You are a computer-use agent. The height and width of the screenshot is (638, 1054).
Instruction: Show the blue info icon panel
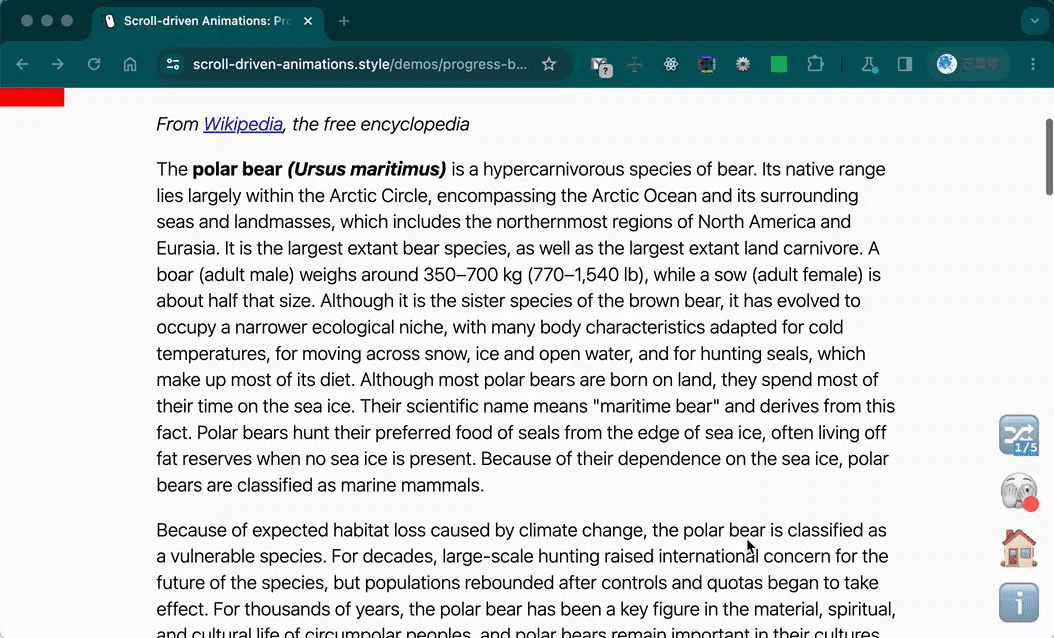click(1018, 603)
